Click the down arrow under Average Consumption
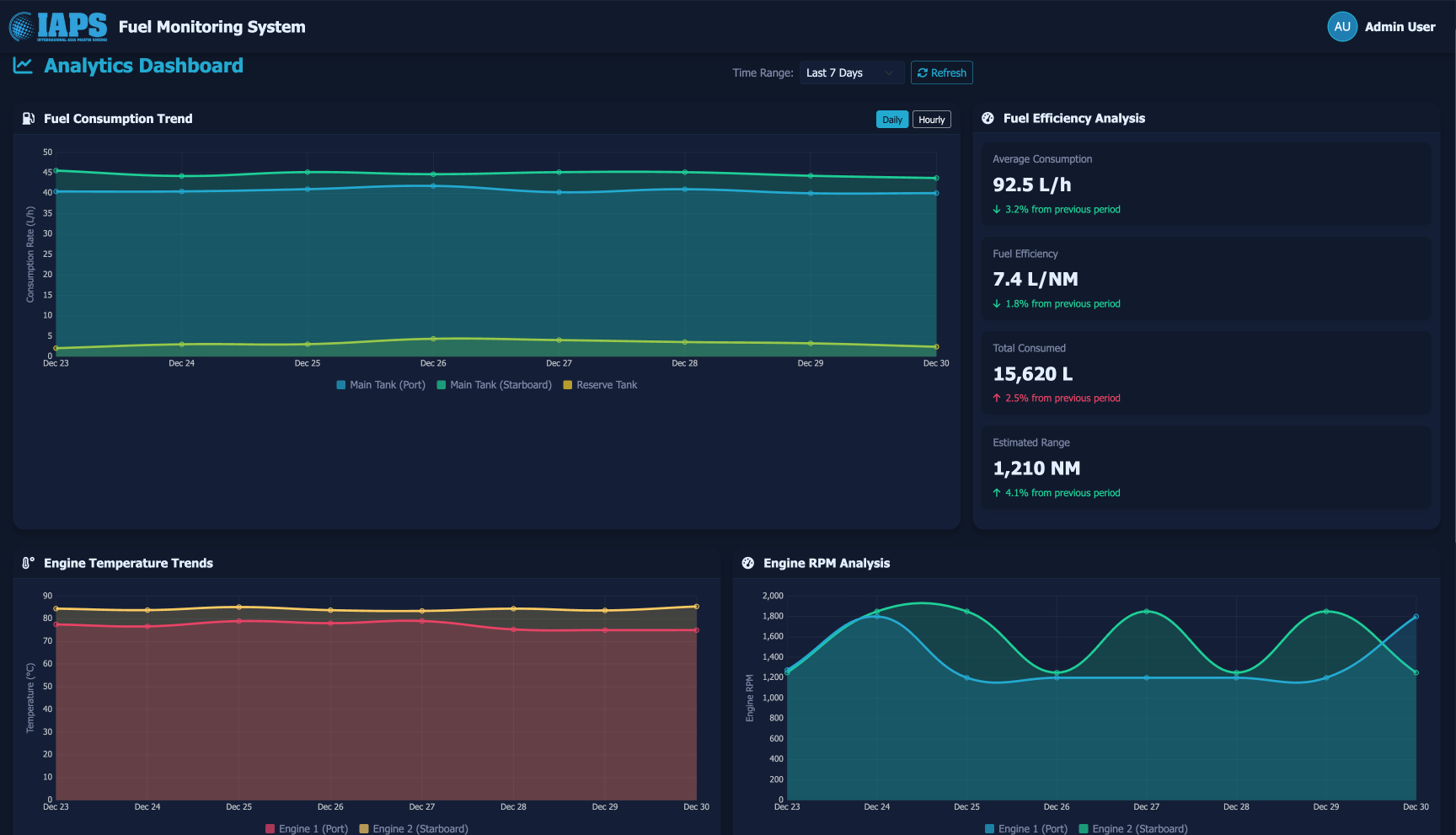The image size is (1456, 835). coord(997,210)
